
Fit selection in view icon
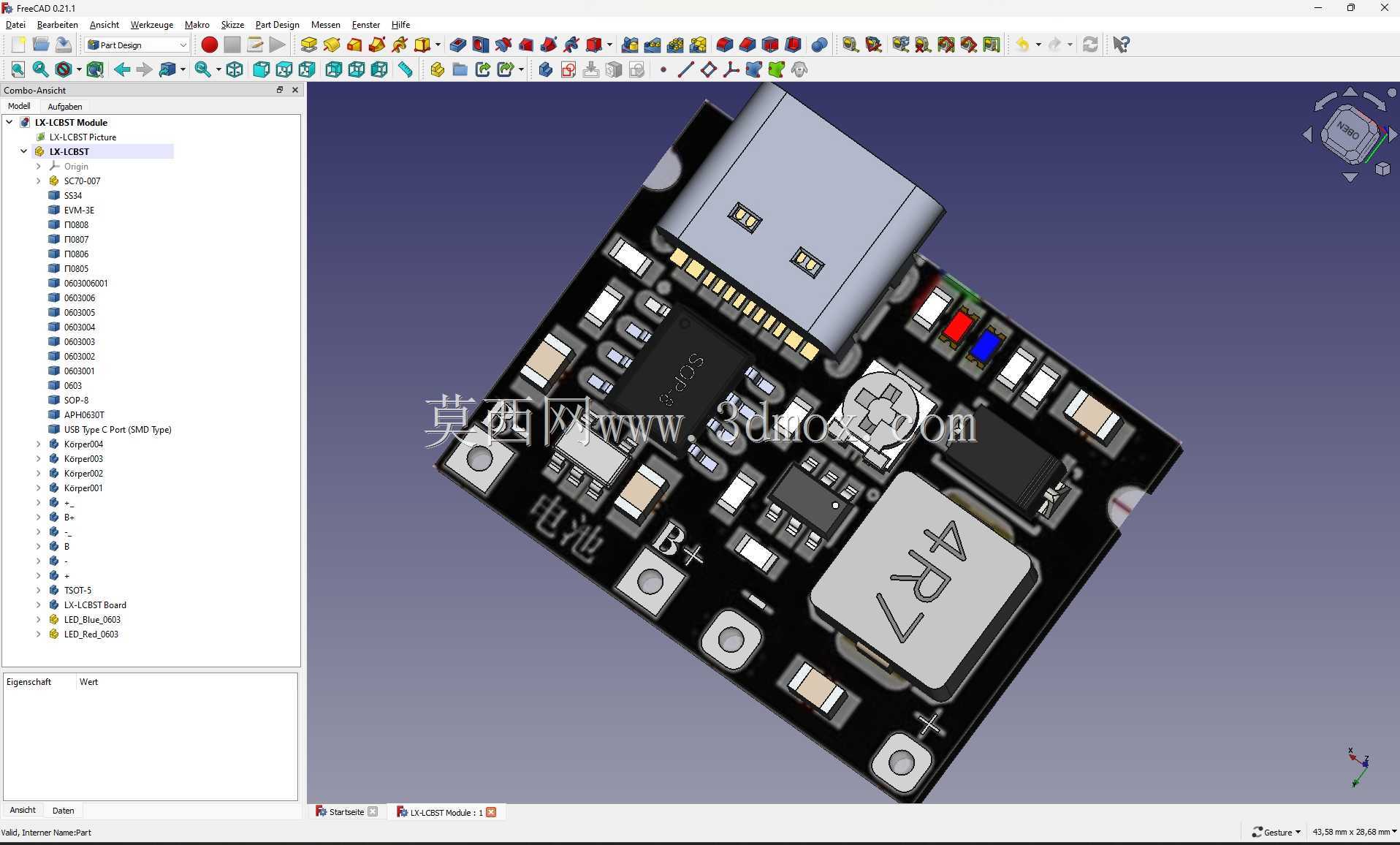point(41,69)
